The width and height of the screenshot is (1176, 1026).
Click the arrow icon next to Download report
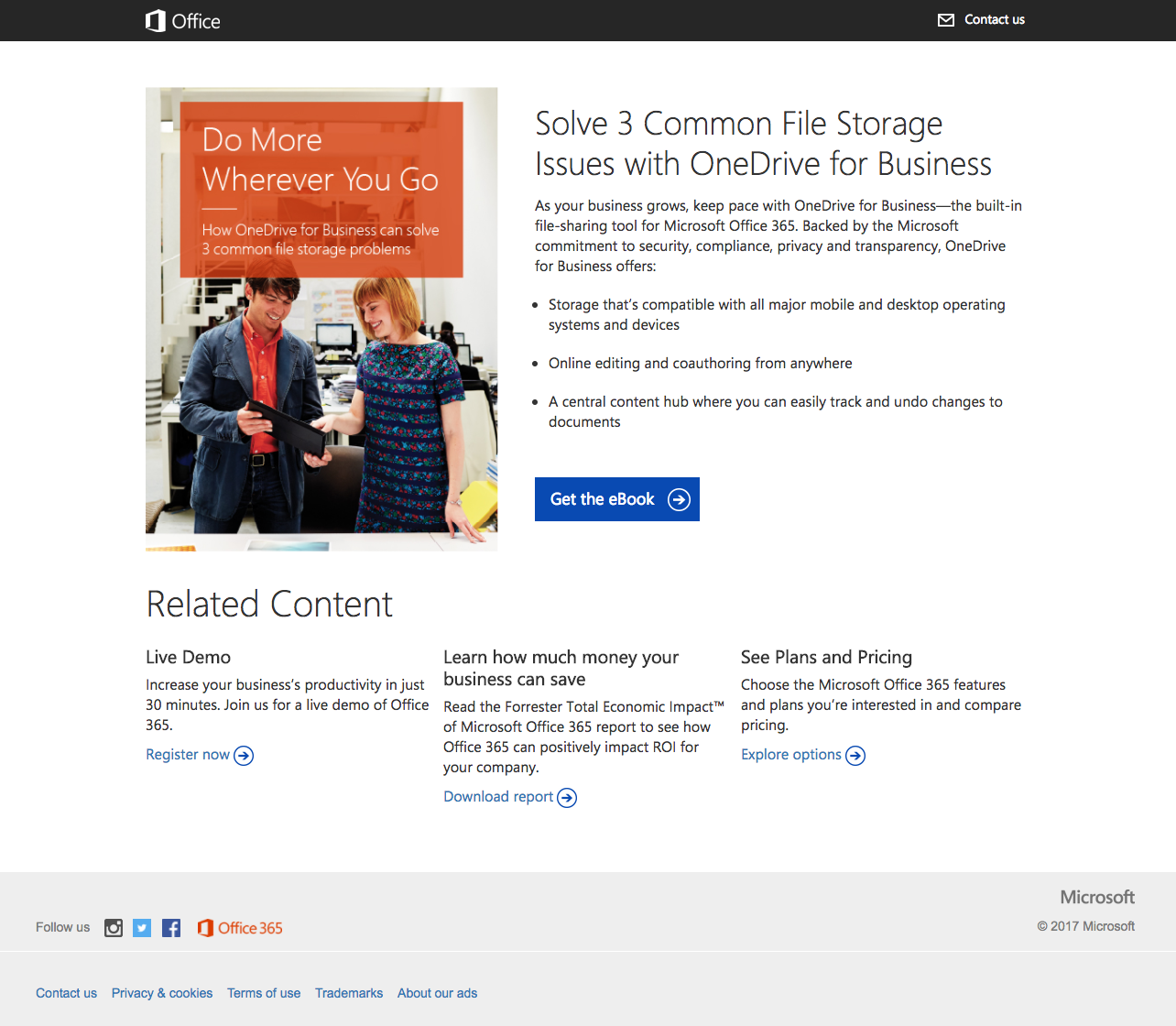568,797
